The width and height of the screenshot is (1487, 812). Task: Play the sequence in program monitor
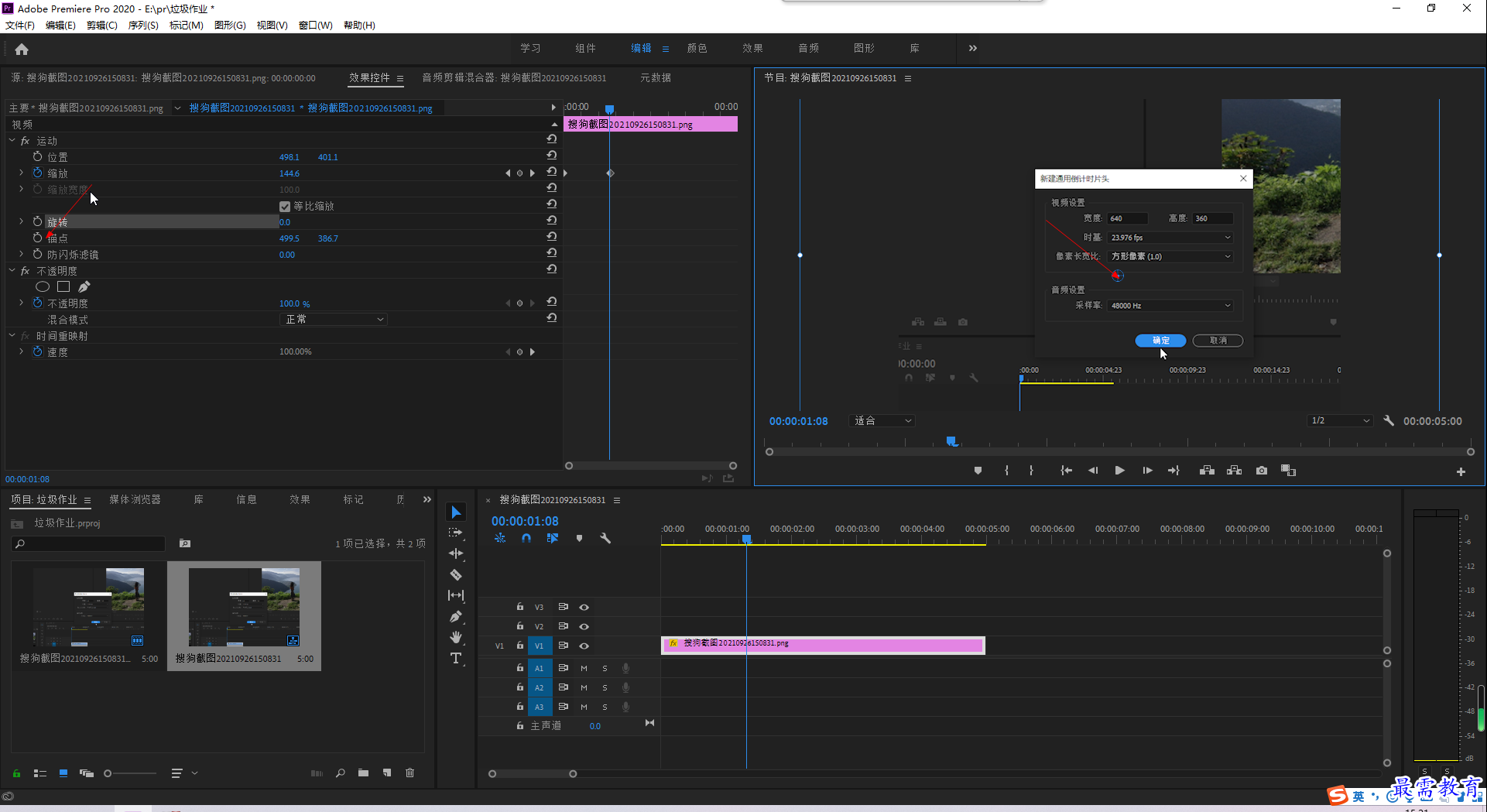click(x=1119, y=471)
